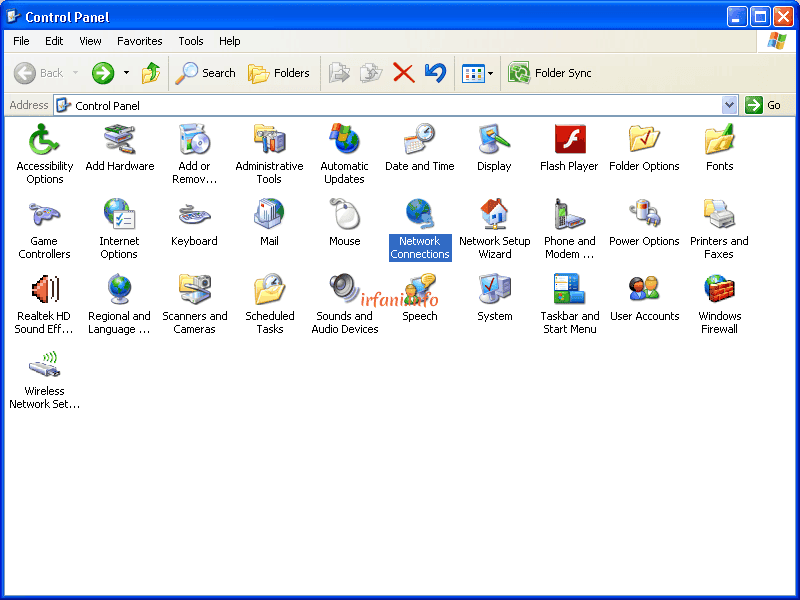Open the Wireless Network Setup icon

[x=44, y=365]
